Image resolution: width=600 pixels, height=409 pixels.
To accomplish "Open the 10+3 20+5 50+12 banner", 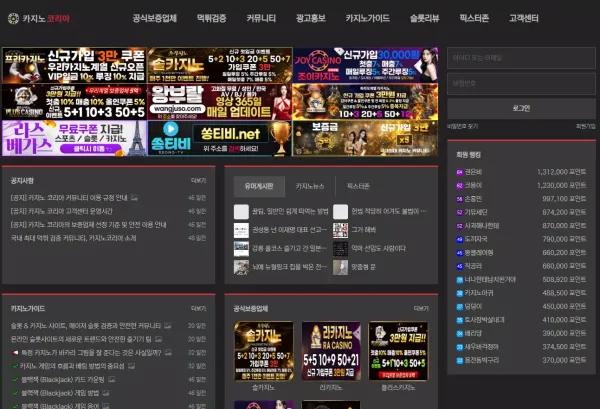I will 365,102.
